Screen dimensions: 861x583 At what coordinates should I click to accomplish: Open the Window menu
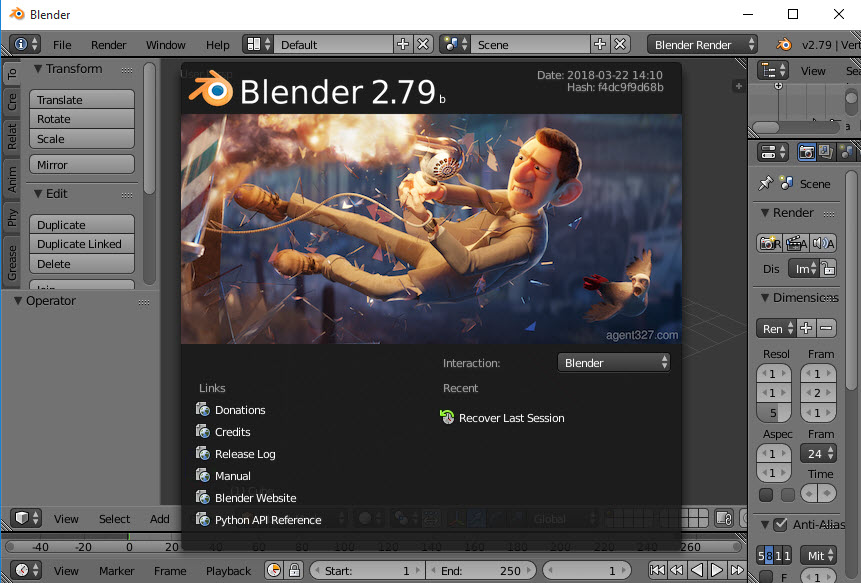165,45
